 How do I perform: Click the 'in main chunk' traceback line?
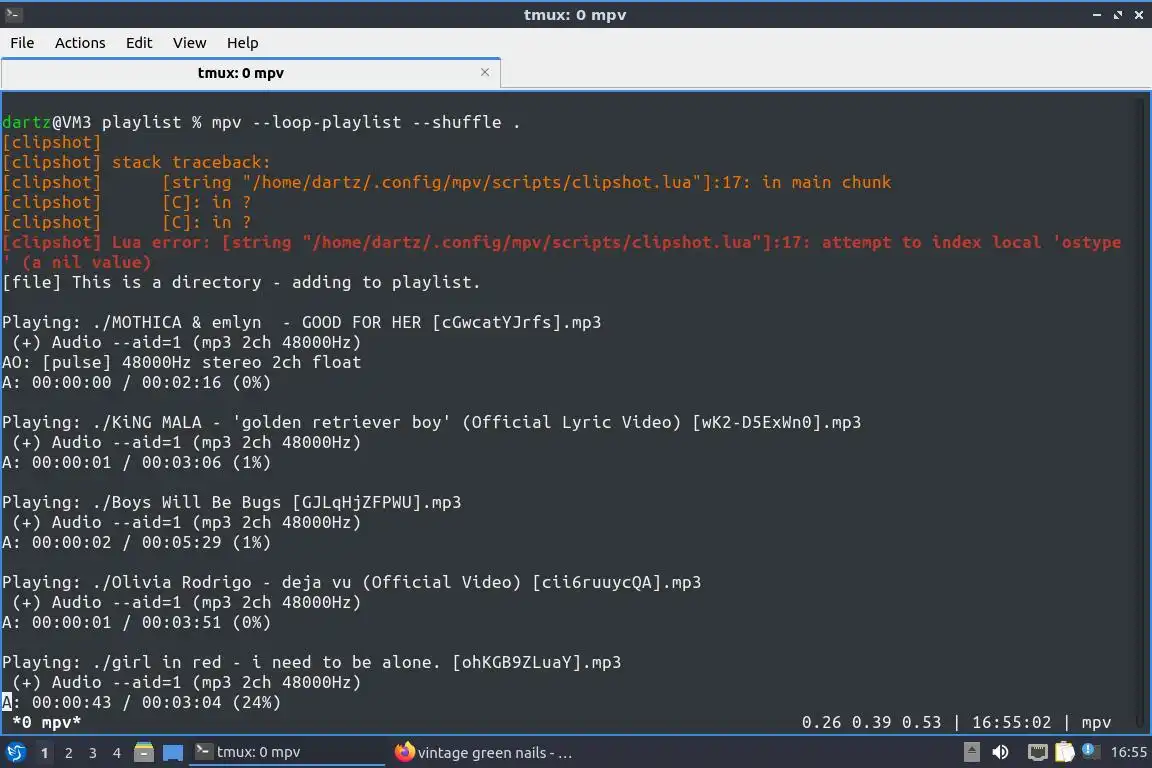(447, 182)
